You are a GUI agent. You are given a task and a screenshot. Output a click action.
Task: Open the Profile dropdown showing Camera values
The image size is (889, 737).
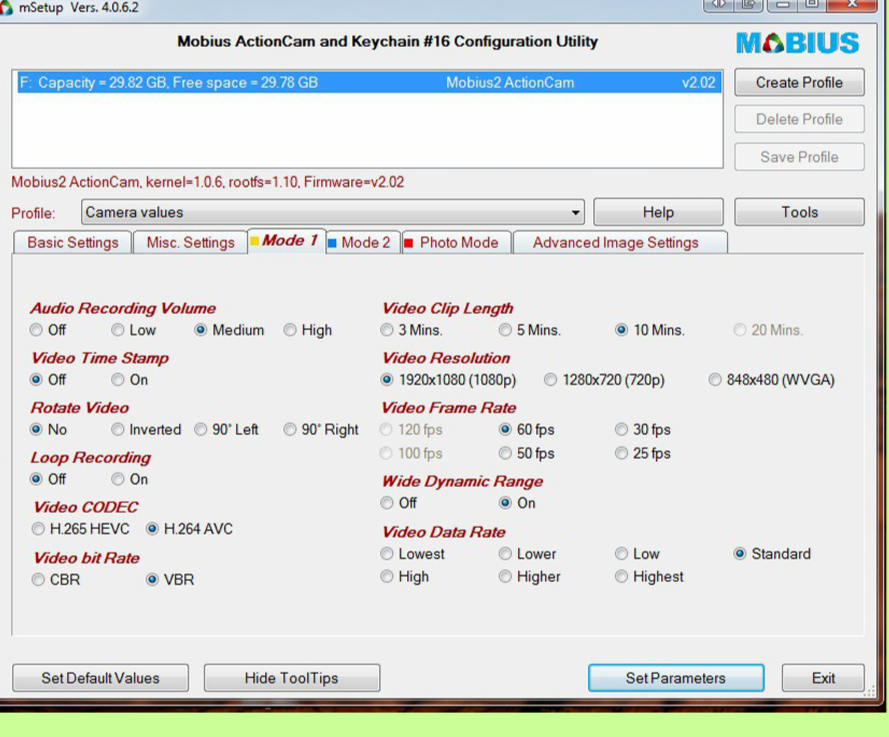click(333, 212)
